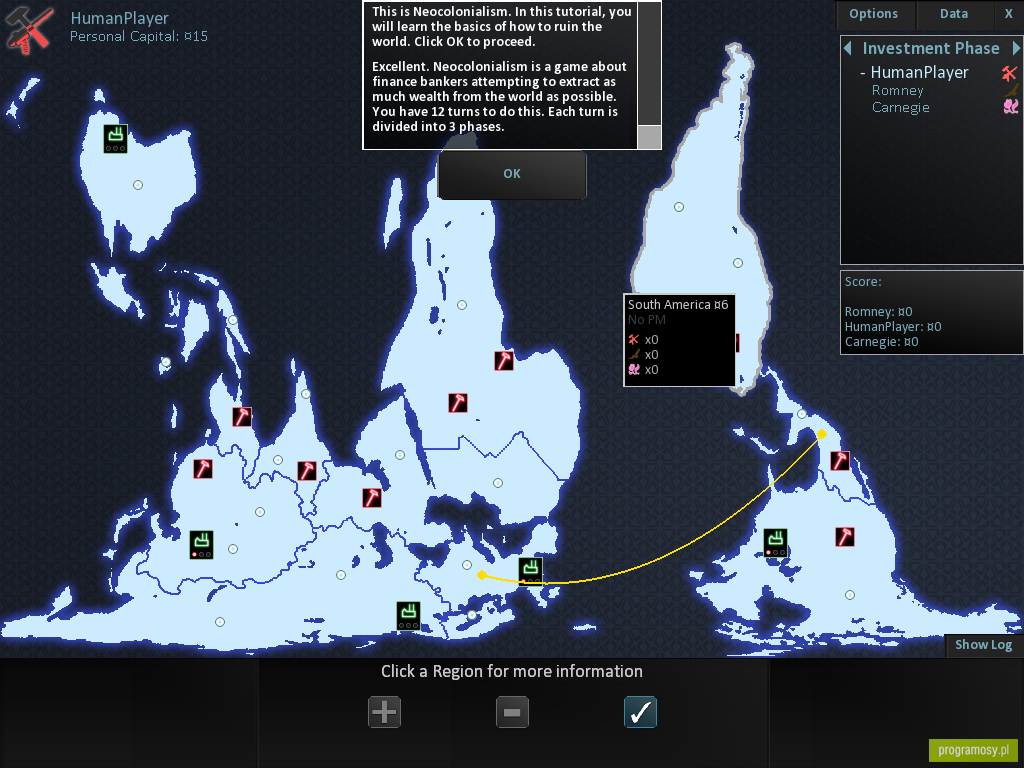Click the pink icon next to Carnegie
The height and width of the screenshot is (768, 1024).
[1011, 106]
